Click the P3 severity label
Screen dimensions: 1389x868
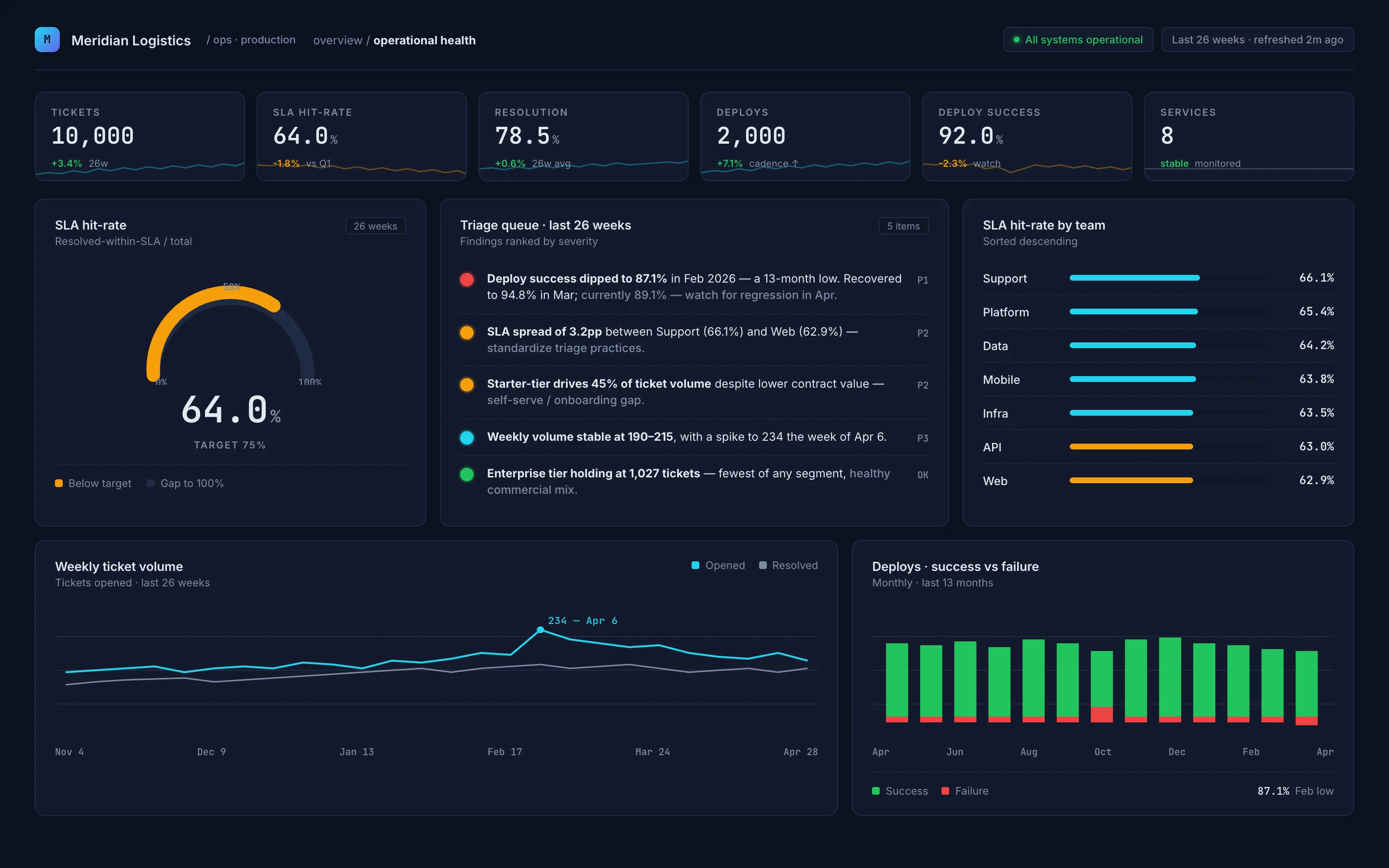[922, 439]
